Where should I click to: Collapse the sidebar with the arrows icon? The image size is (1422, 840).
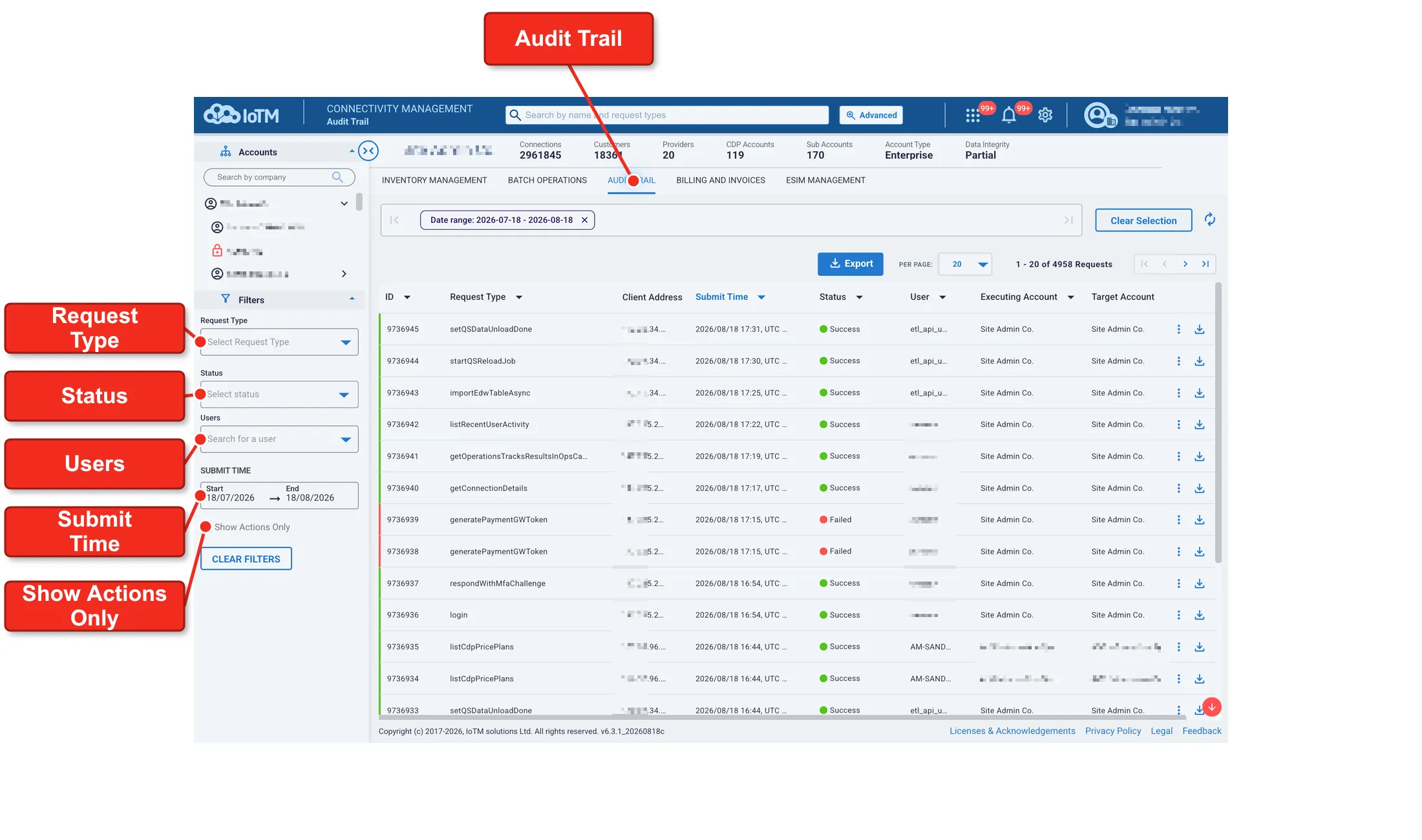368,151
